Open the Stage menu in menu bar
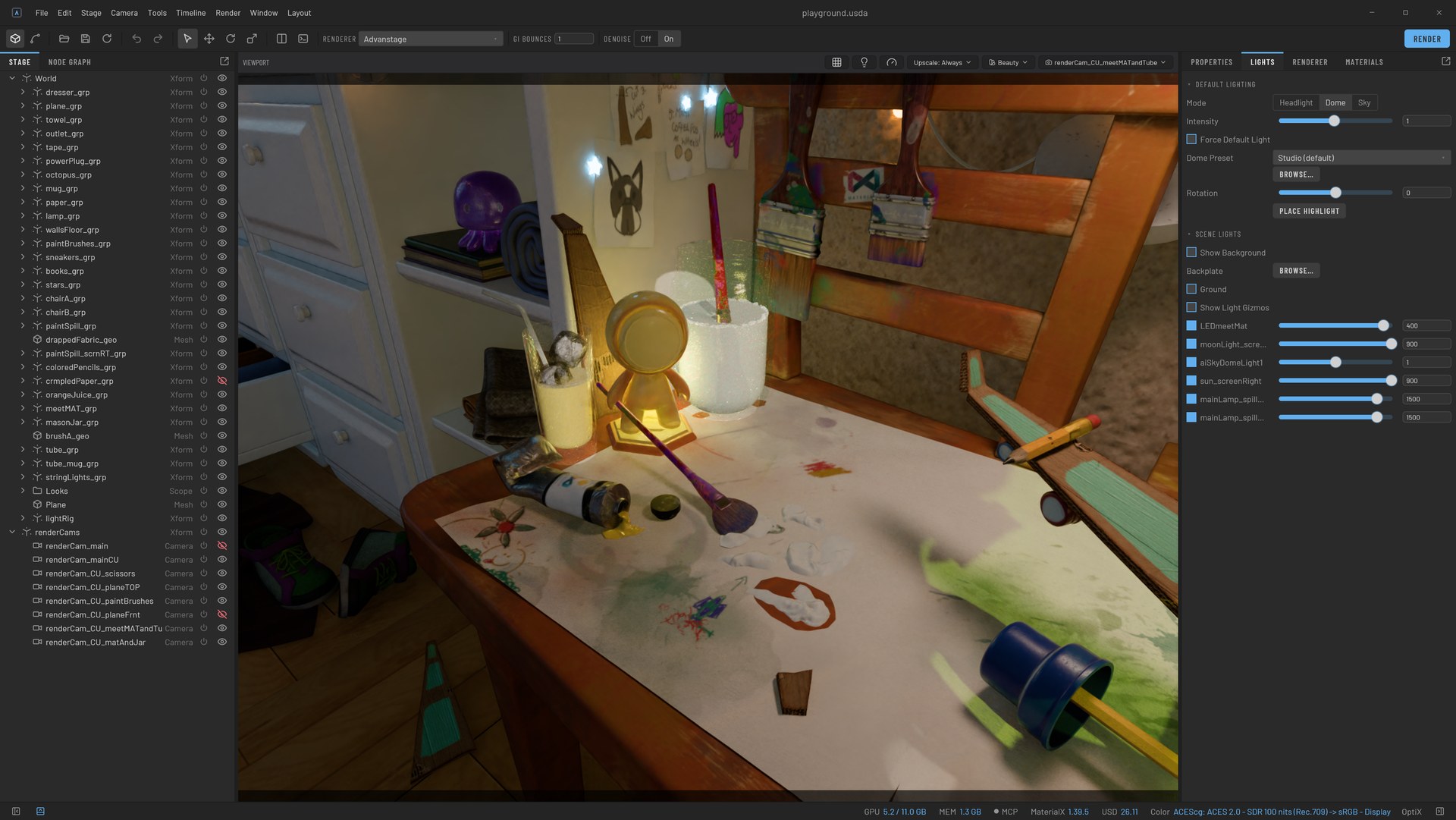 (91, 13)
